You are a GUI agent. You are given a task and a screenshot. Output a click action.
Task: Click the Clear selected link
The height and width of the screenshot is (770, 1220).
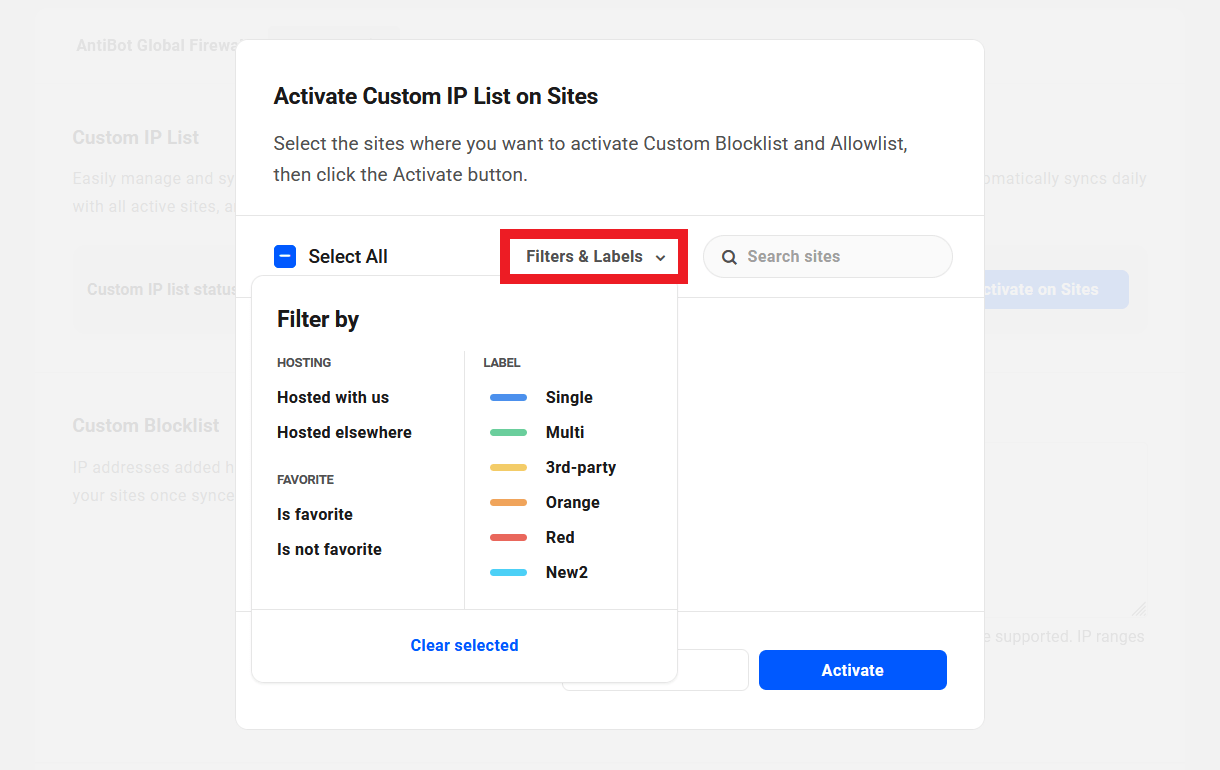pos(464,645)
